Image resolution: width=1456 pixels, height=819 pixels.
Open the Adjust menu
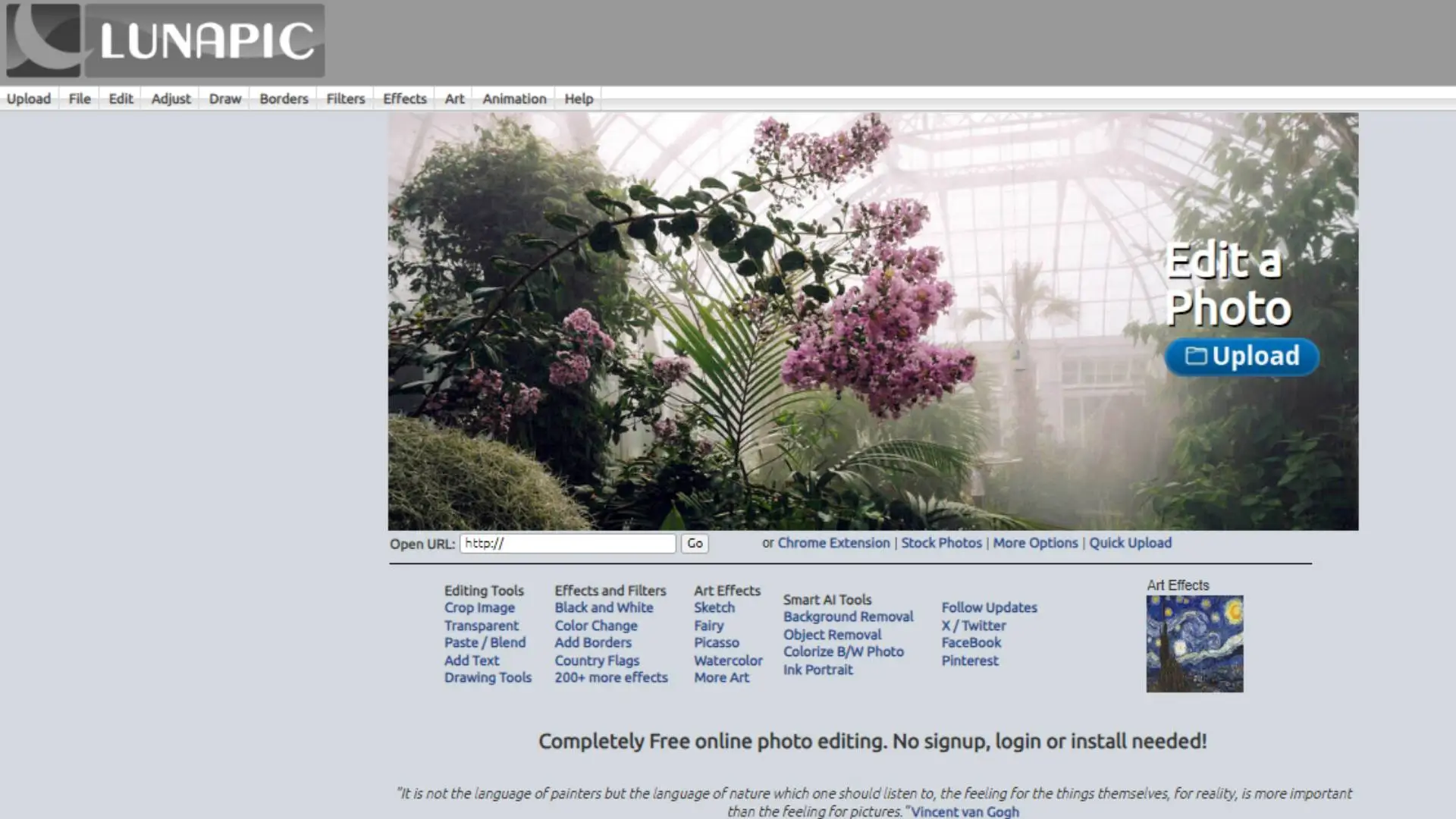tap(171, 99)
